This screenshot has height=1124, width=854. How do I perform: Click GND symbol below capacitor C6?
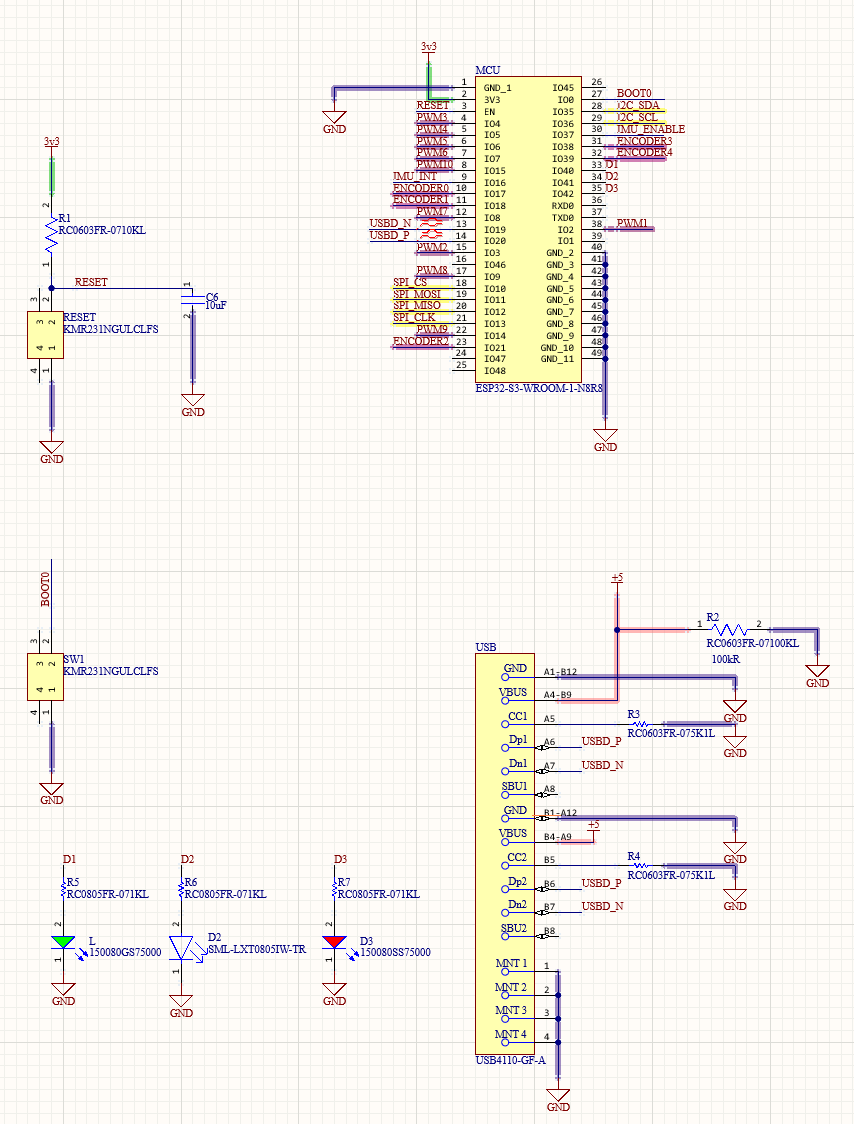(x=193, y=405)
